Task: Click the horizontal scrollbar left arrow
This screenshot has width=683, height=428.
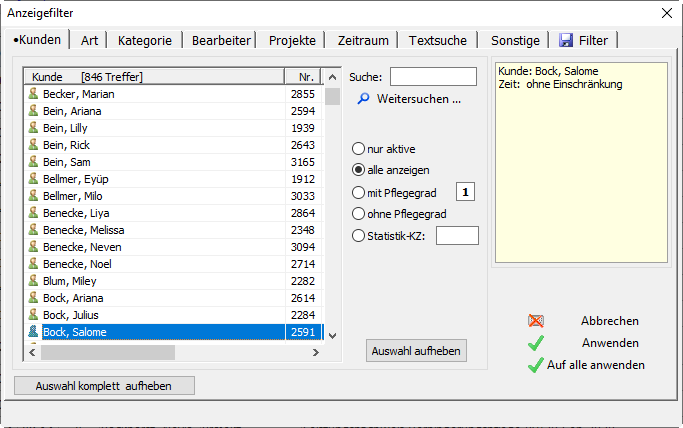Action: click(32, 352)
